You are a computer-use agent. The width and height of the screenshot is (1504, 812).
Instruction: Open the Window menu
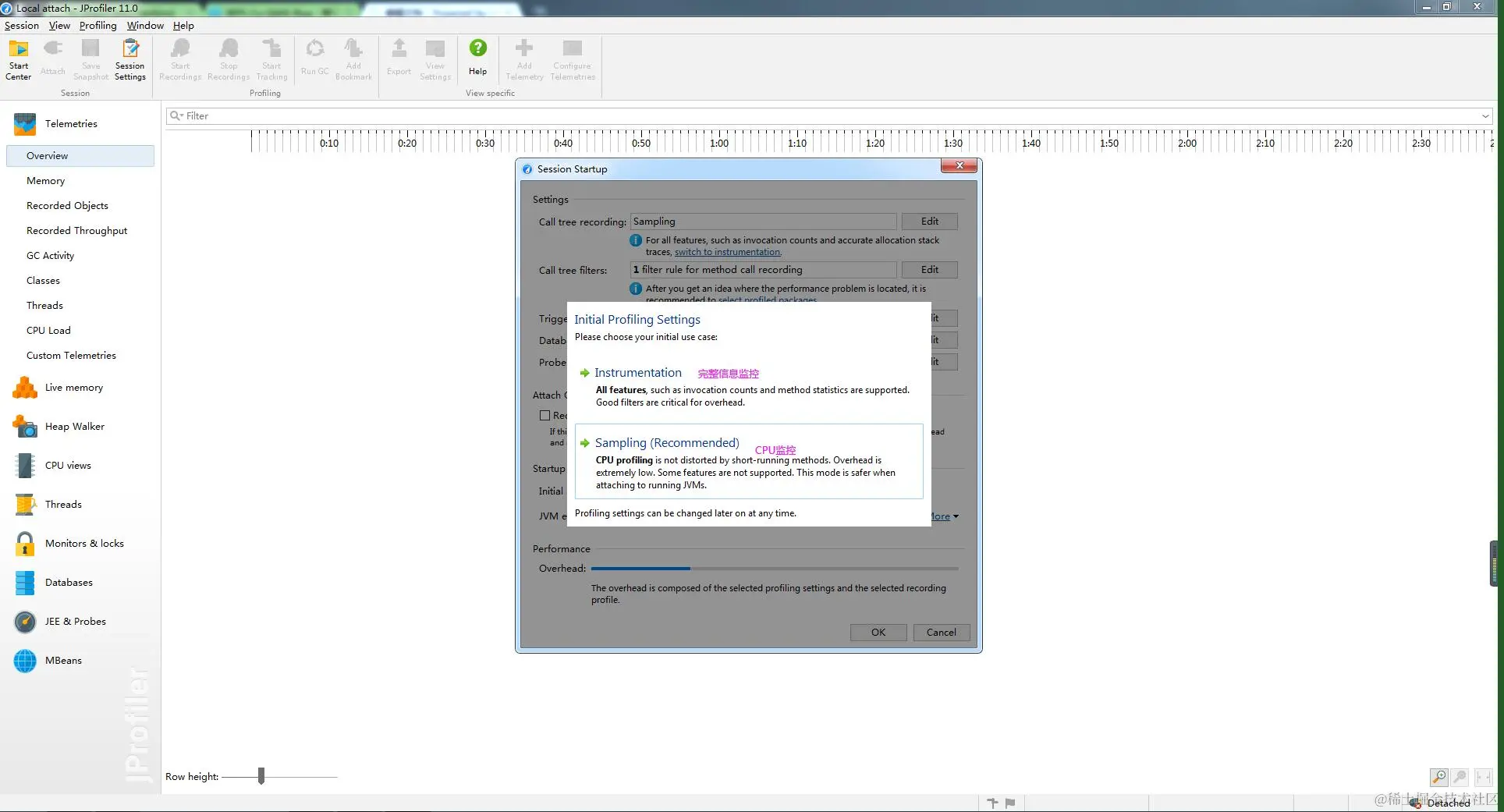point(145,25)
